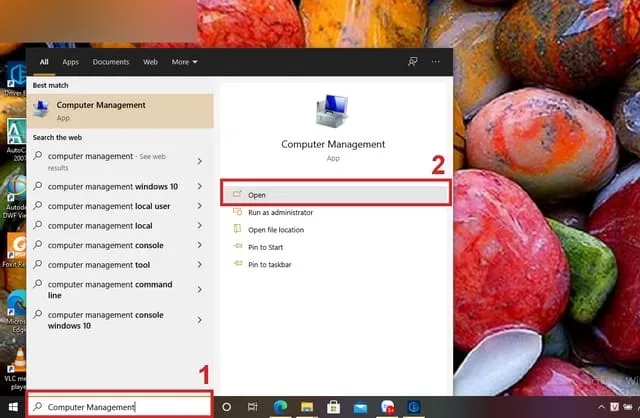Viewport: 640px width, 418px height.
Task: Expand 'computer management console' suggestion arrow
Action: tap(200, 245)
